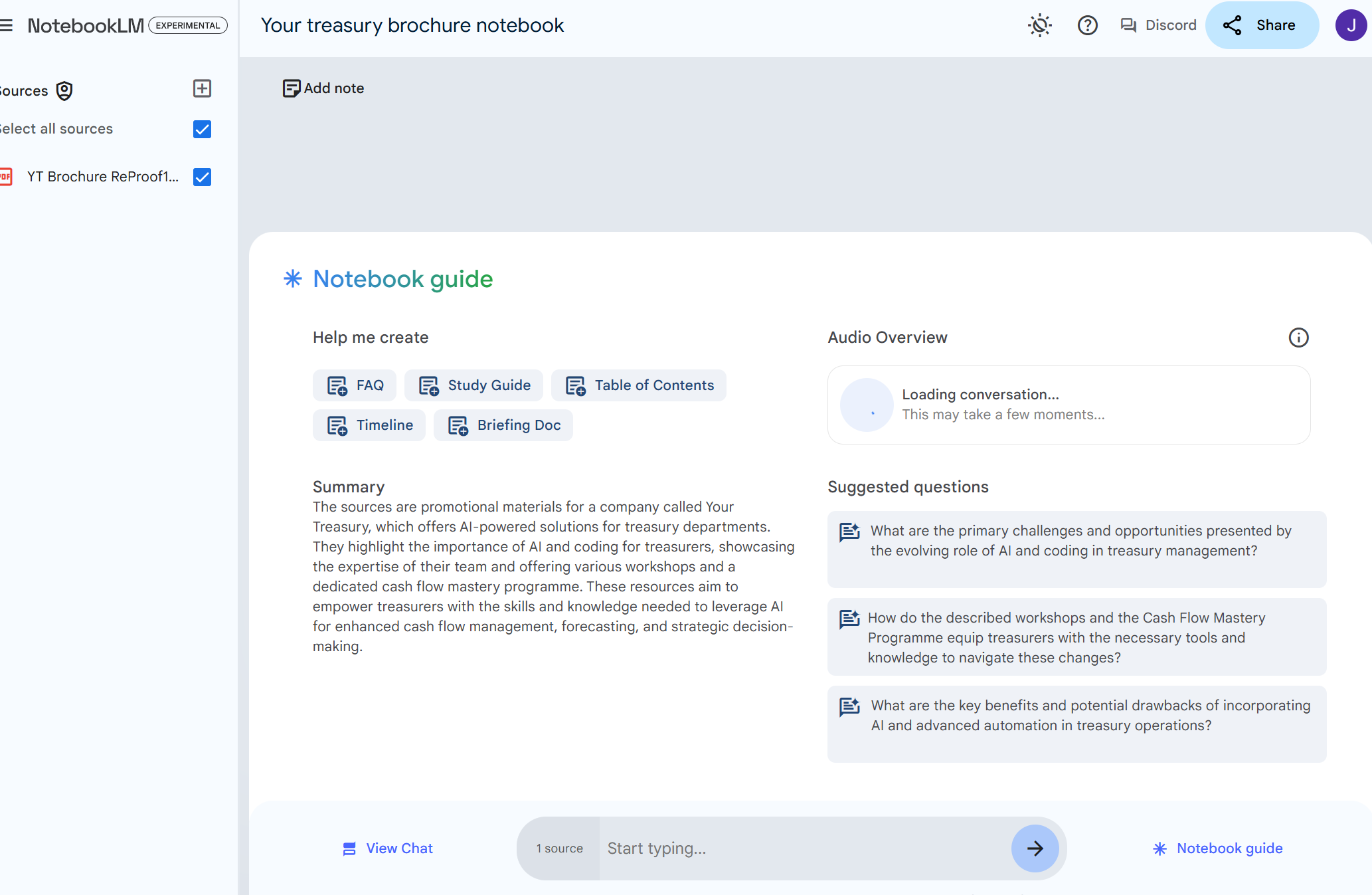Toggle dark mode theme icon

click(x=1039, y=25)
